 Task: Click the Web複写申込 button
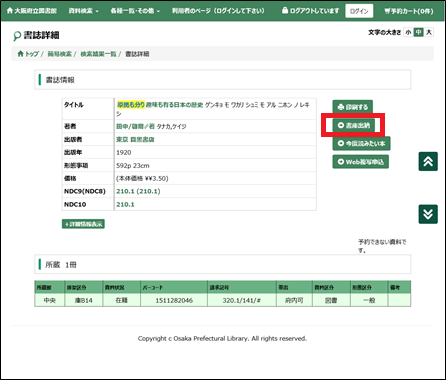361,162
